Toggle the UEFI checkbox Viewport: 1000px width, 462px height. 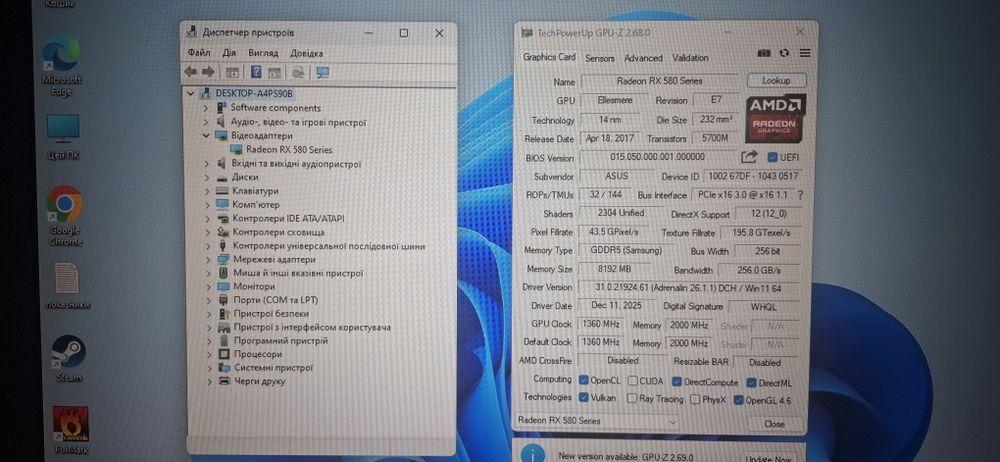click(772, 157)
